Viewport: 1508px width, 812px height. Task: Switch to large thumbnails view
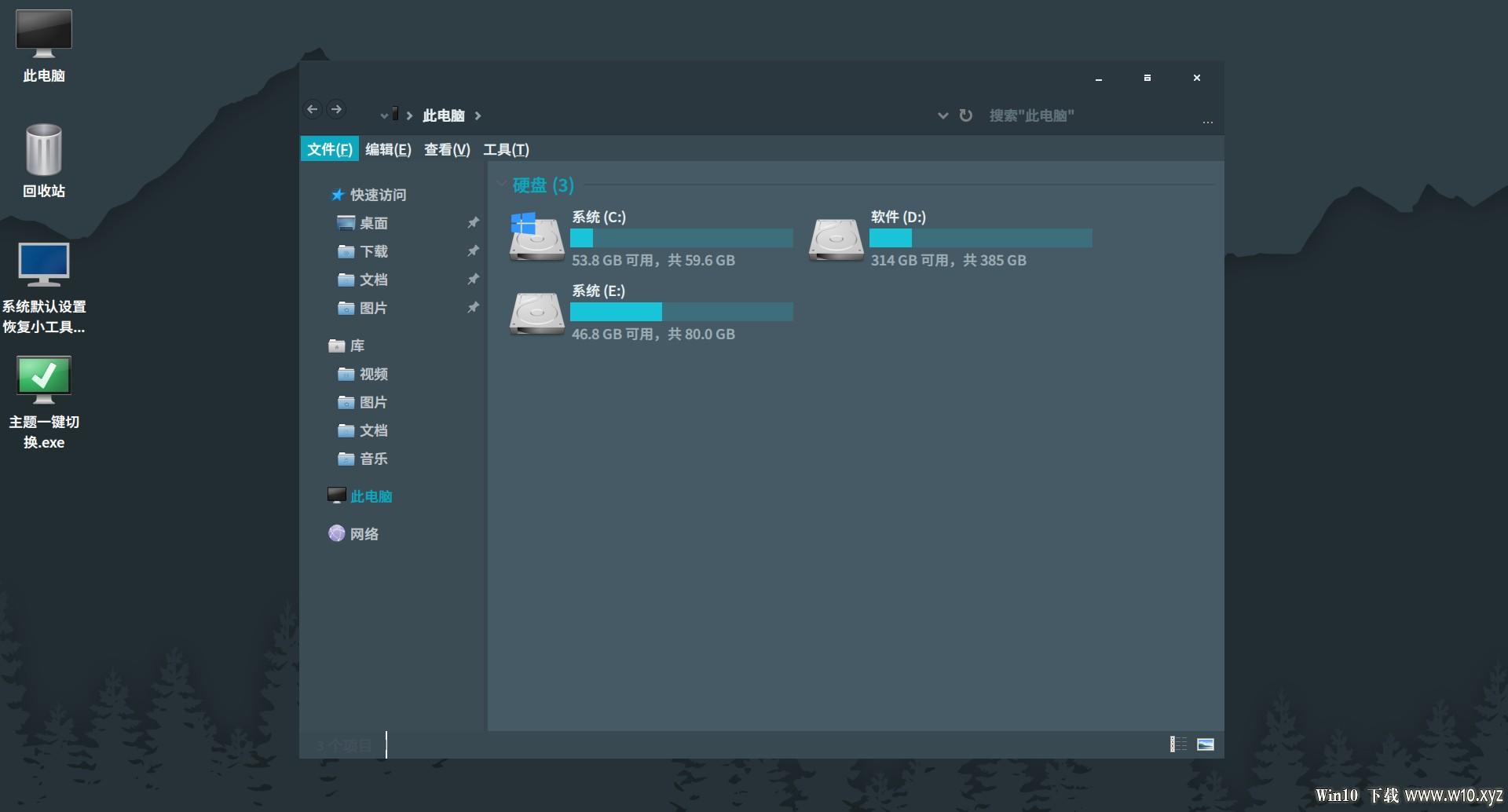coord(1206,744)
